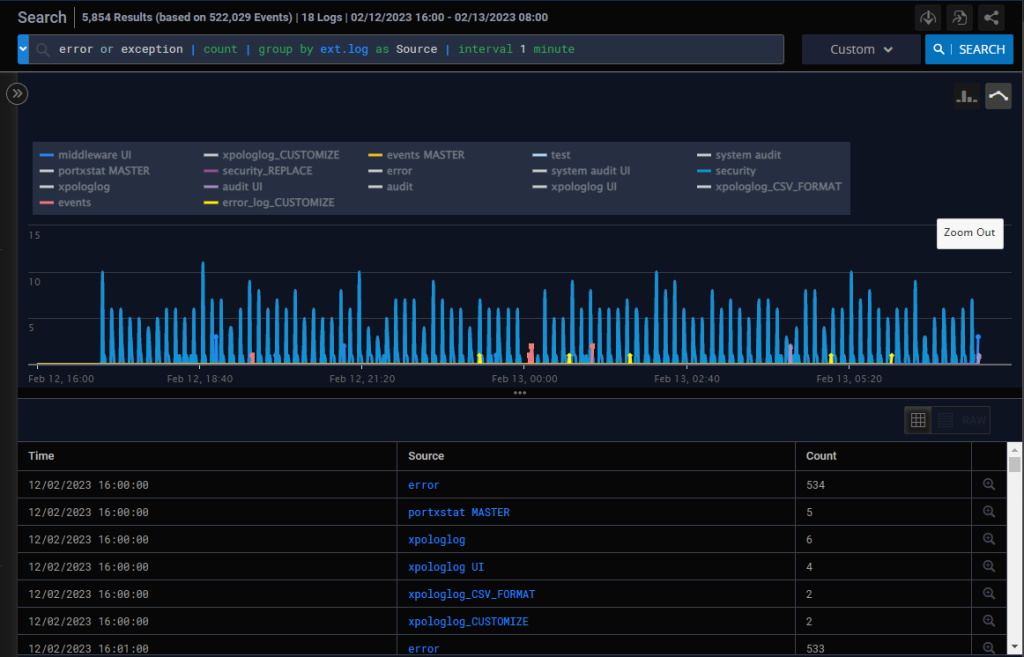Expand the left side panel with double-chevron
Viewport: 1024px width, 657px height.
coord(17,93)
